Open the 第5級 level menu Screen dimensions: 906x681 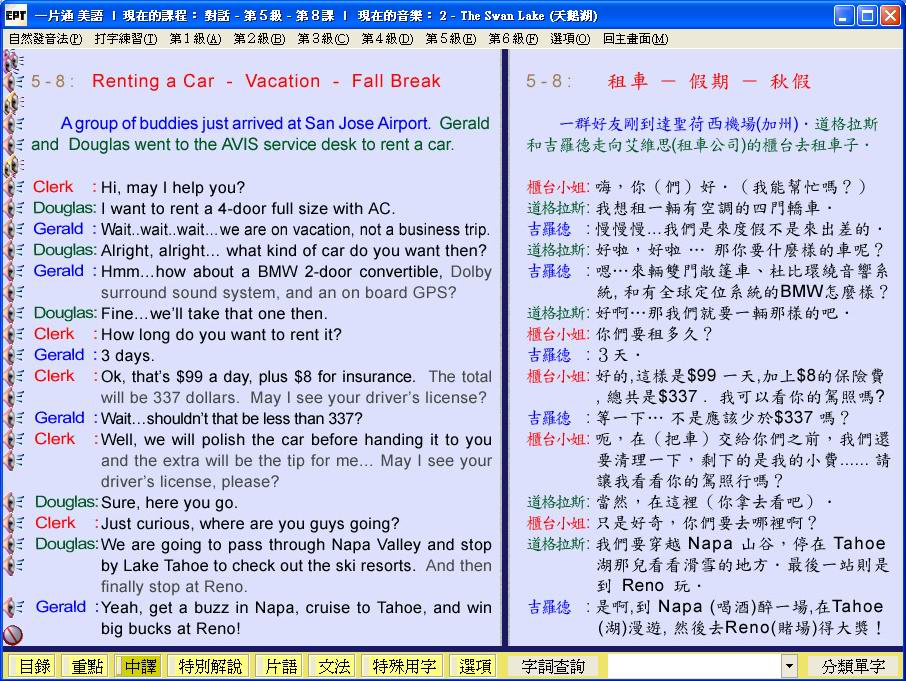(450, 39)
